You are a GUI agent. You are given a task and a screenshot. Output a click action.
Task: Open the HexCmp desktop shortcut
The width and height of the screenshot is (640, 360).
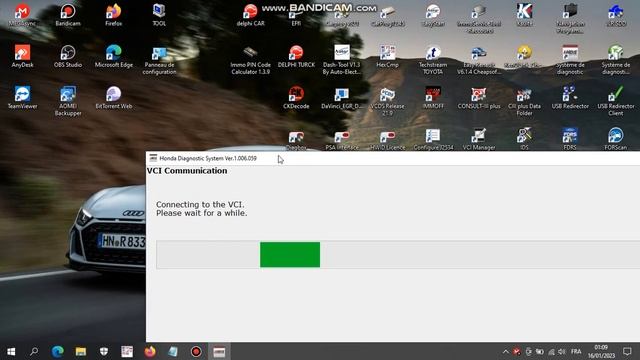(387, 56)
